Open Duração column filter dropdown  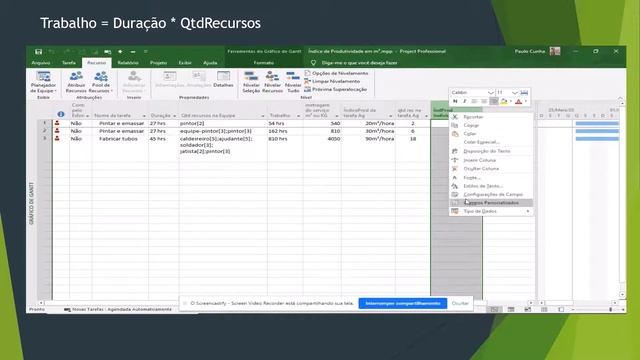click(x=174, y=116)
